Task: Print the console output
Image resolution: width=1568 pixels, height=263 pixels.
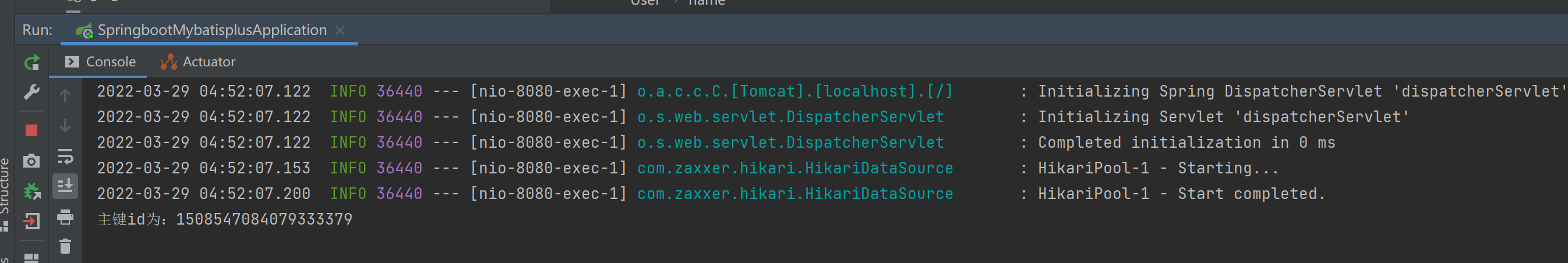Action: 65,217
